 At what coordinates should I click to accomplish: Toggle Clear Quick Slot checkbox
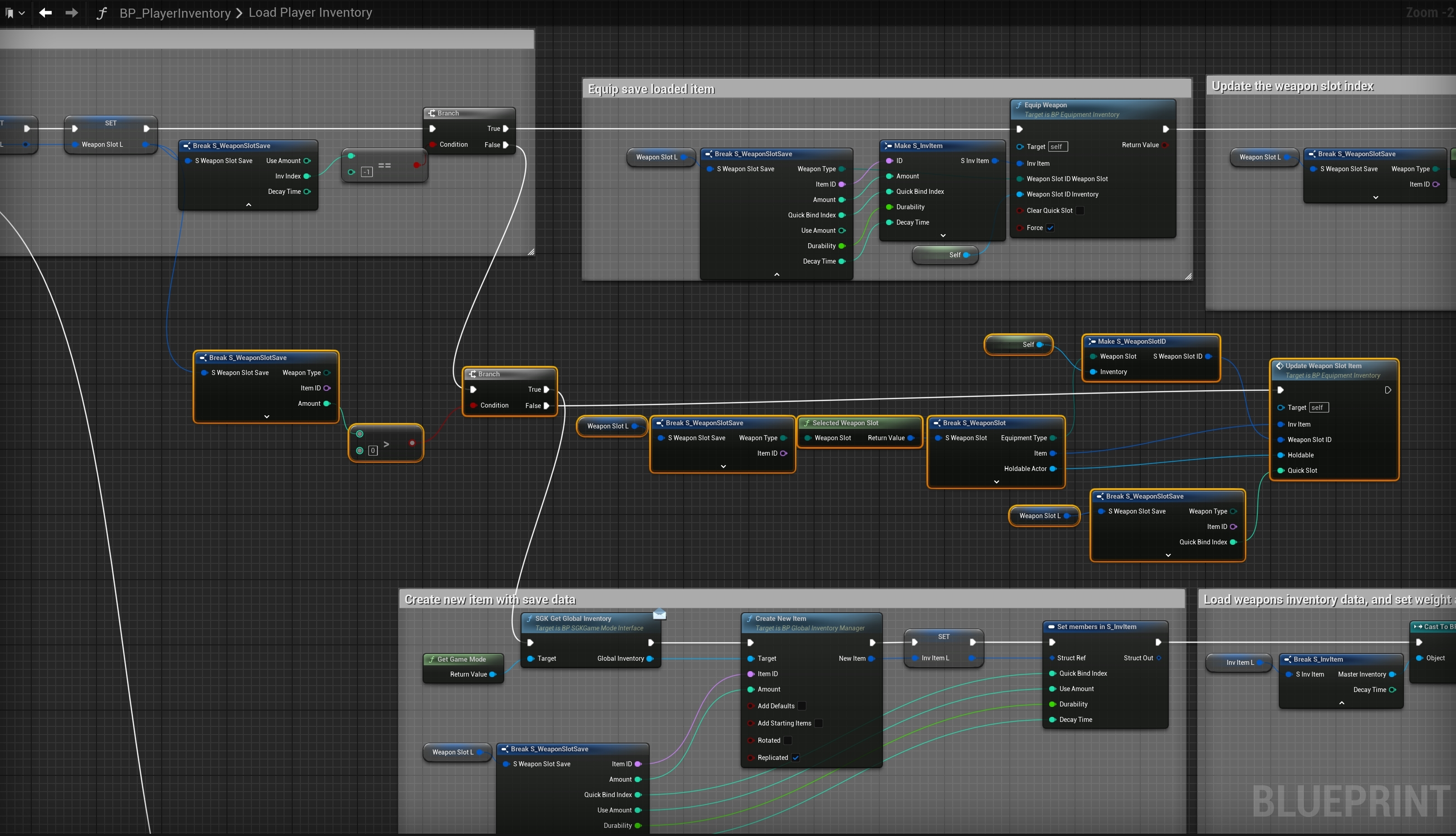(1080, 211)
